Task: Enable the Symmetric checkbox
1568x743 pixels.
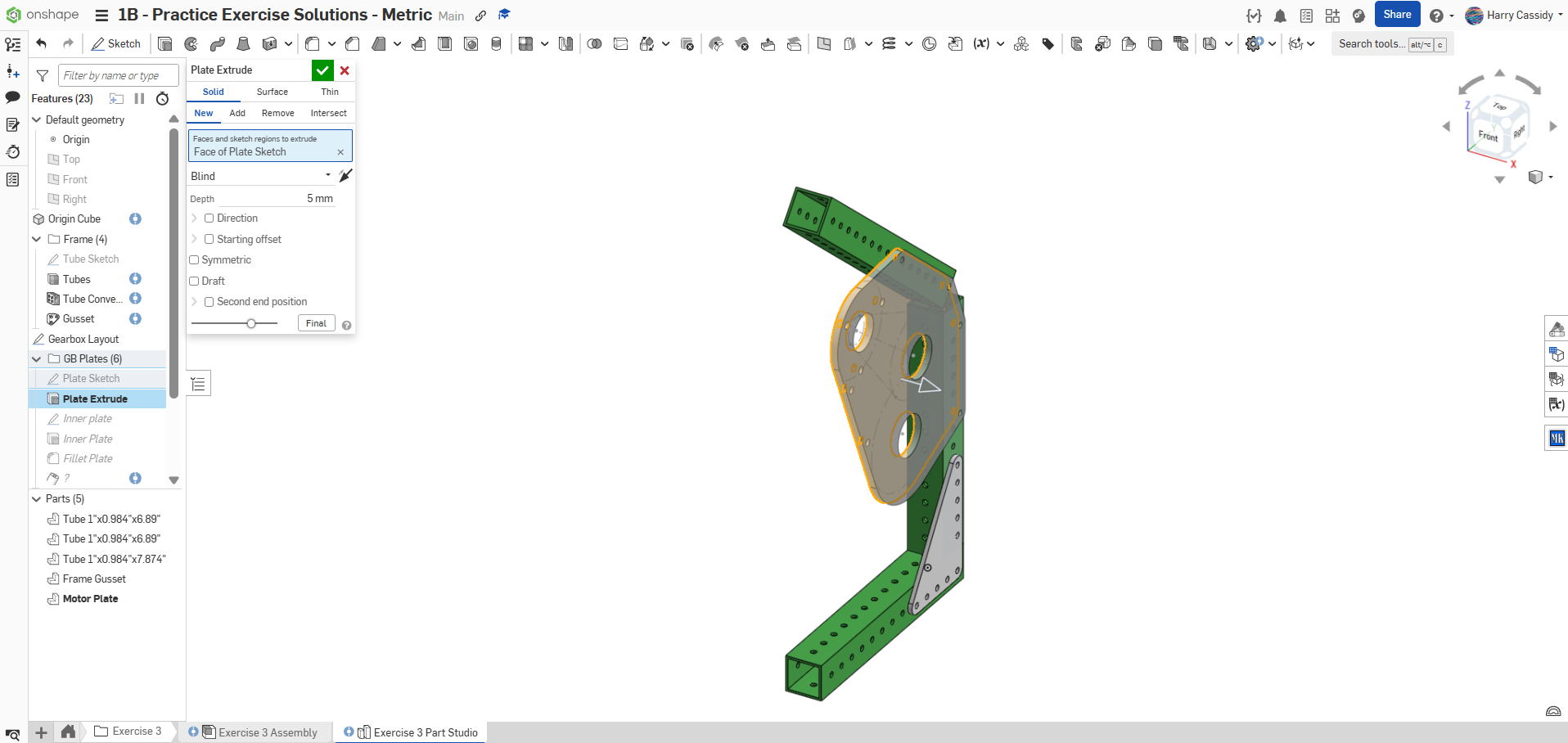Action: [x=195, y=260]
